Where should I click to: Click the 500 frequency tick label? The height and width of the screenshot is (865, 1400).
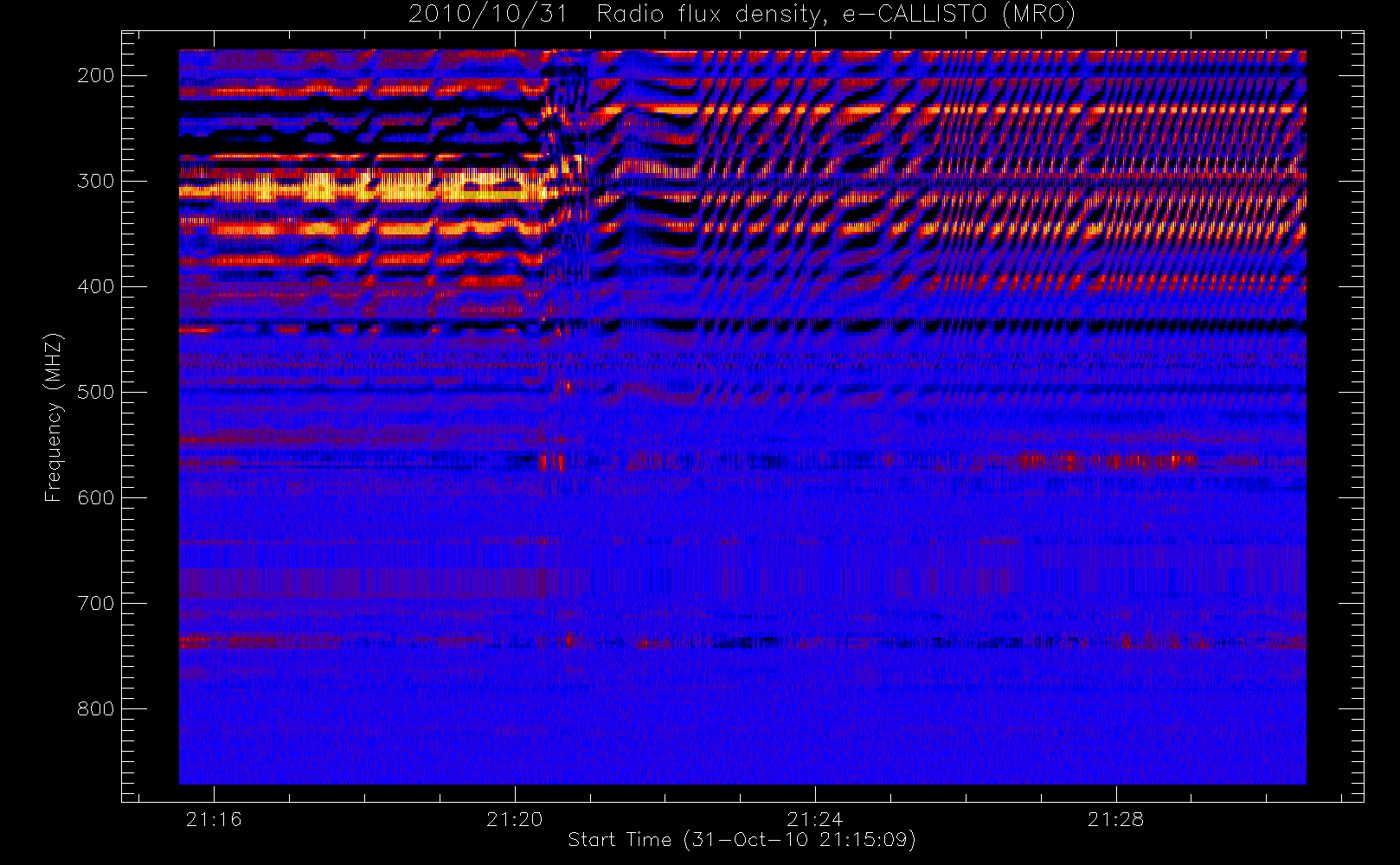click(95, 392)
